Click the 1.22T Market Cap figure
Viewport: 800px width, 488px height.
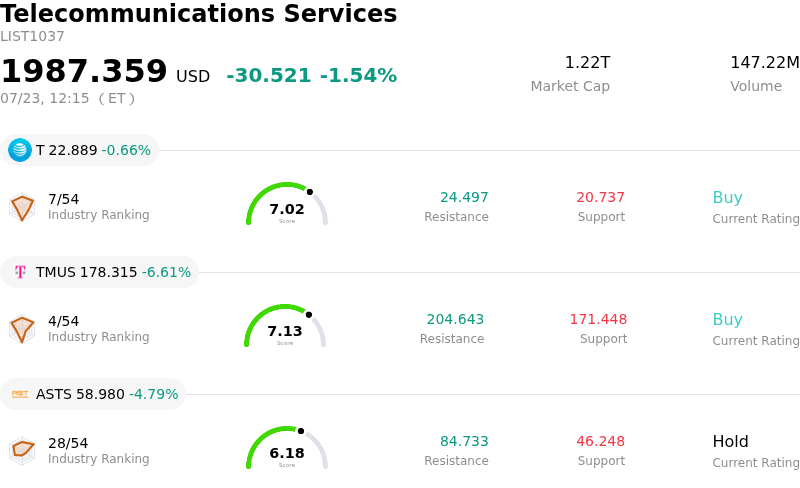click(x=587, y=63)
